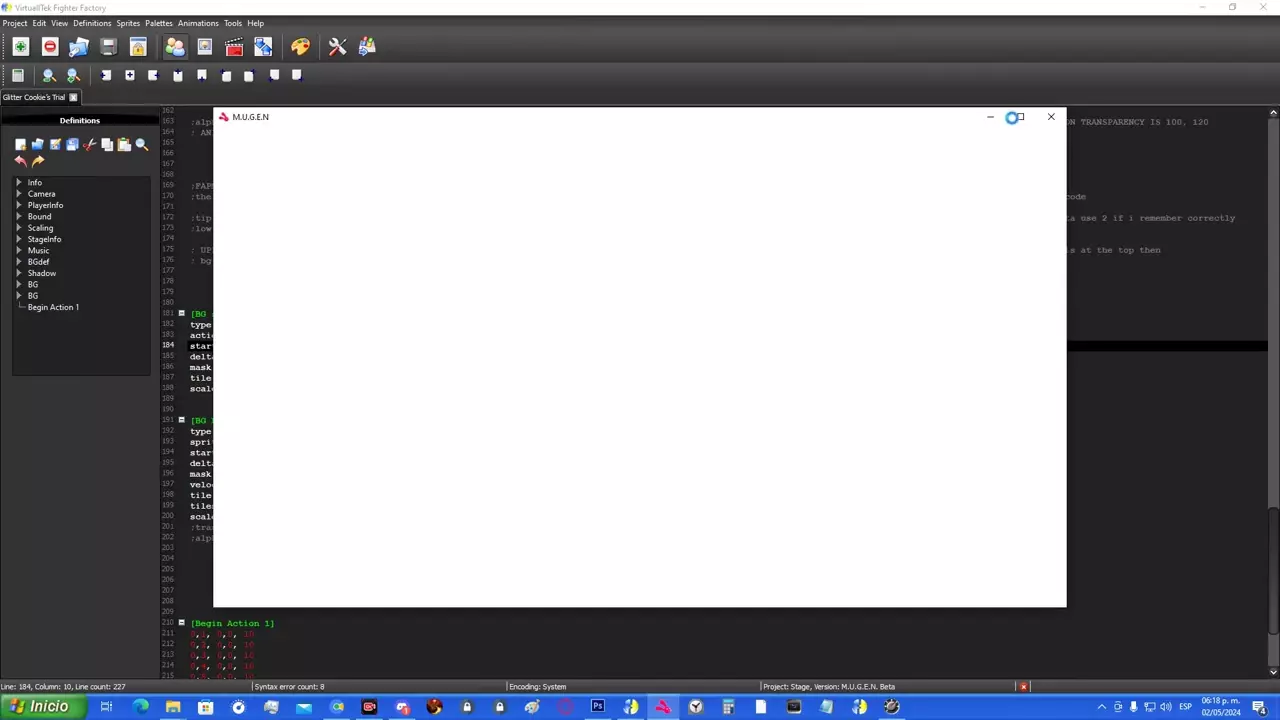Click the magnifier search icon in Definitions panel
The image size is (1280, 720).
coord(142,145)
